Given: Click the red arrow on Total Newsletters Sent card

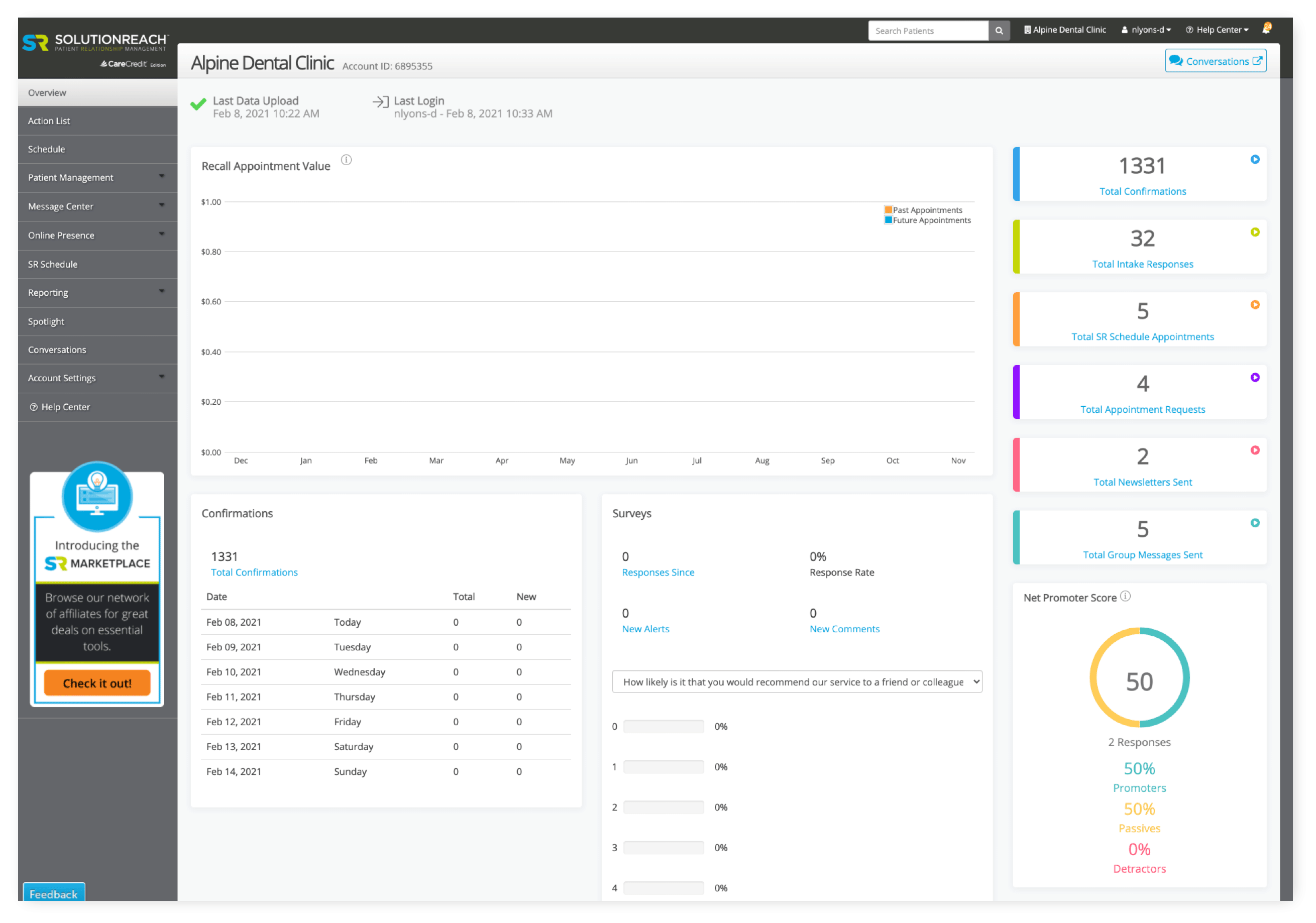Looking at the screenshot, I should (1255, 450).
